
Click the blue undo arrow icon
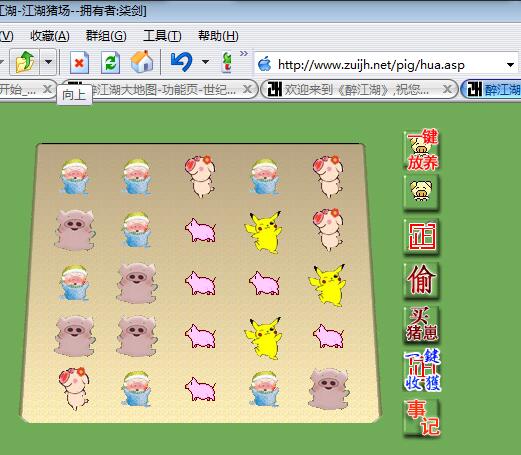click(x=181, y=62)
